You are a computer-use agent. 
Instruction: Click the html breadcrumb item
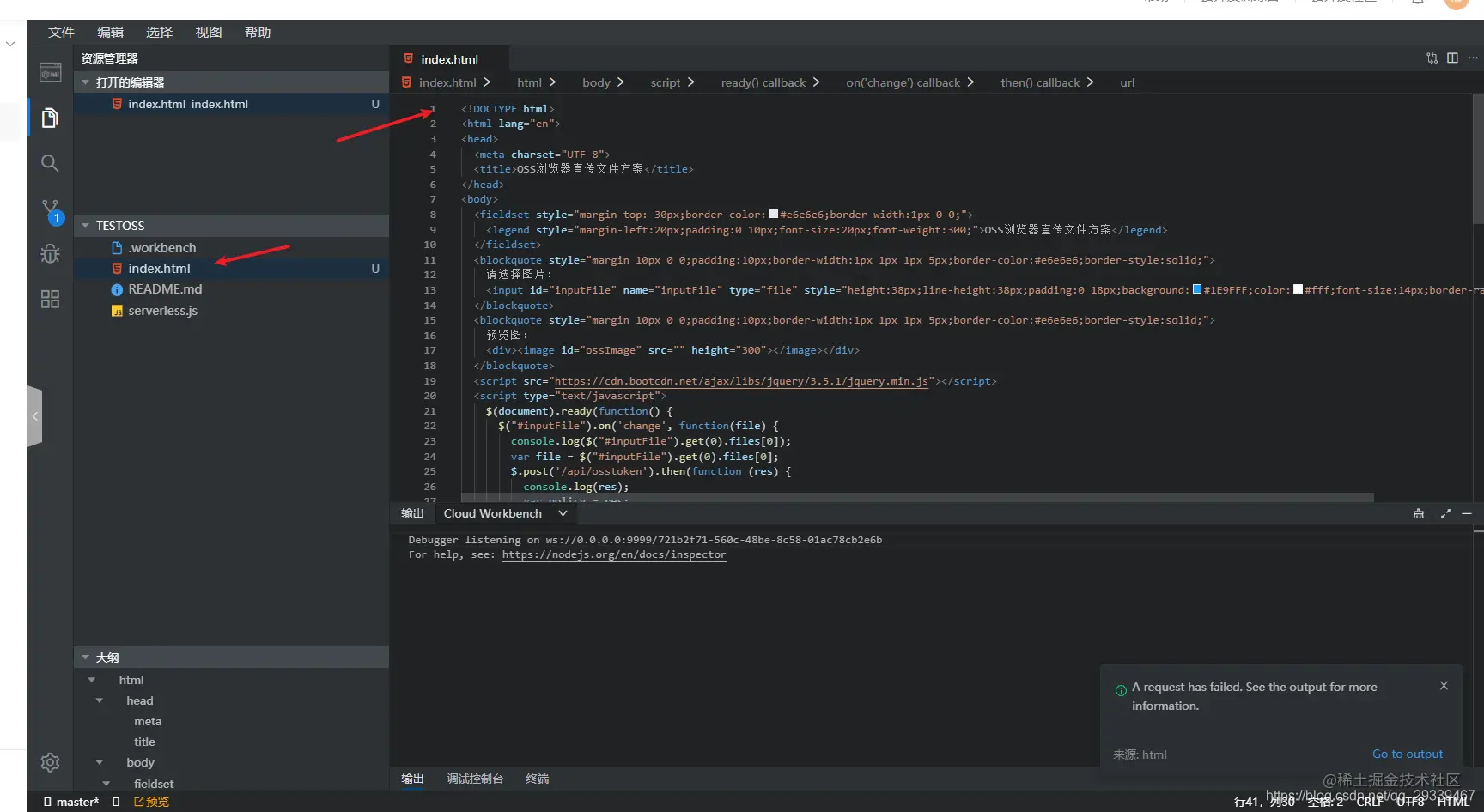529,82
